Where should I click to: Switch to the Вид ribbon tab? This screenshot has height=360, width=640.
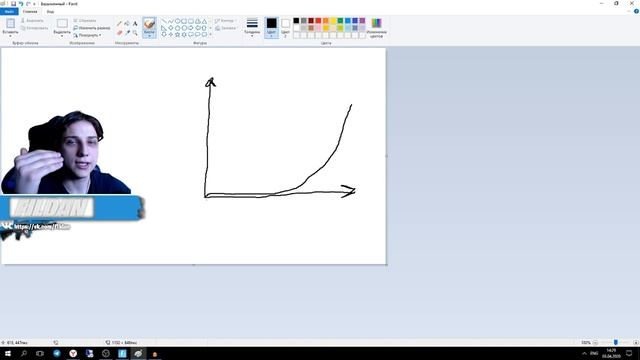pos(50,11)
